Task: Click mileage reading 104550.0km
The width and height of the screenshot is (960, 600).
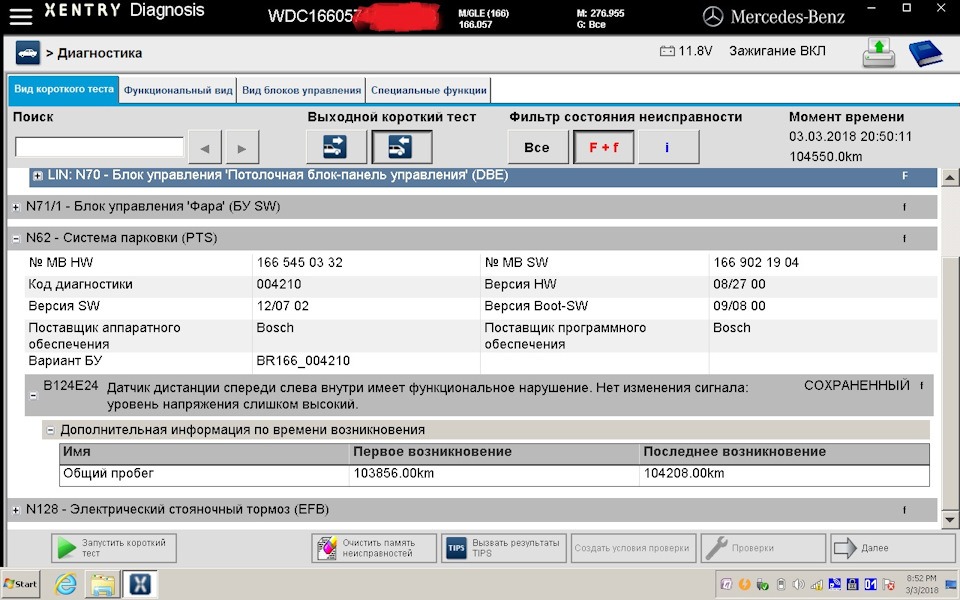Action: point(825,157)
